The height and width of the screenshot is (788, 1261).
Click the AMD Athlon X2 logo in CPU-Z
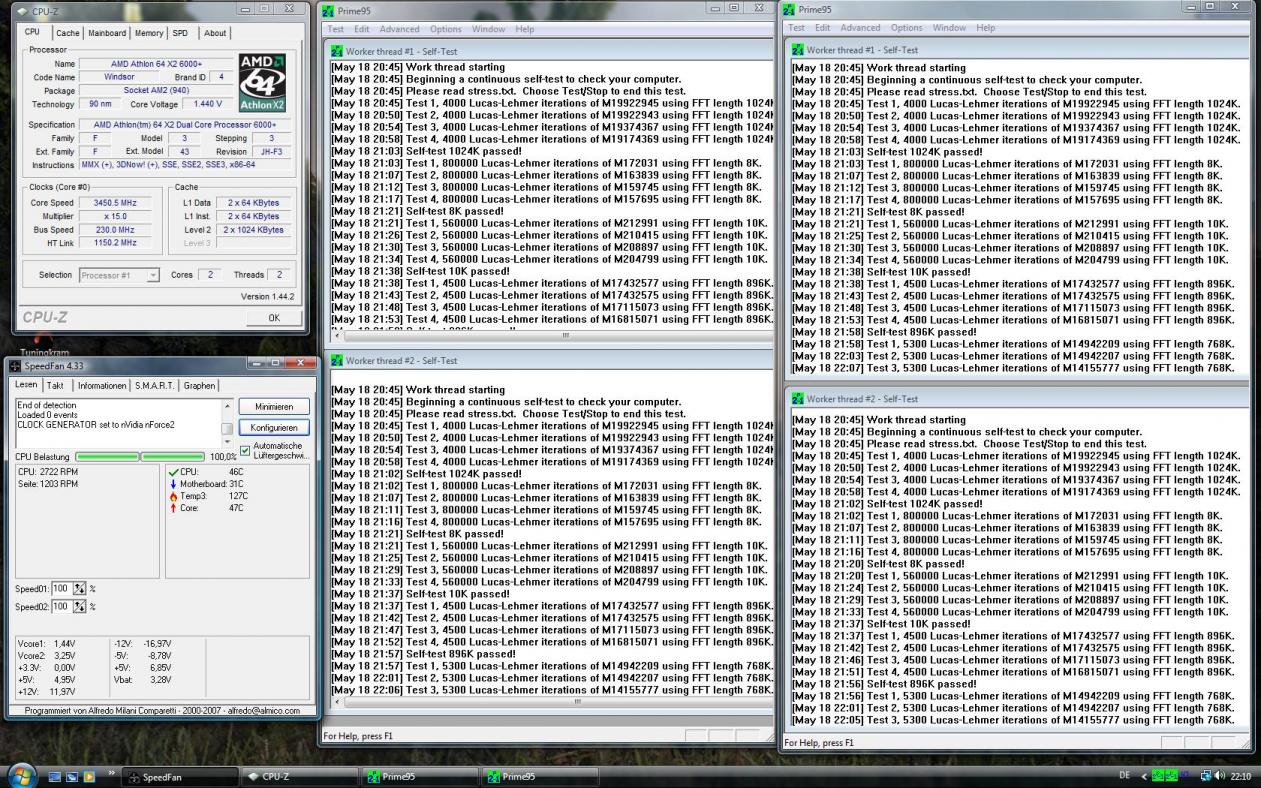click(264, 83)
